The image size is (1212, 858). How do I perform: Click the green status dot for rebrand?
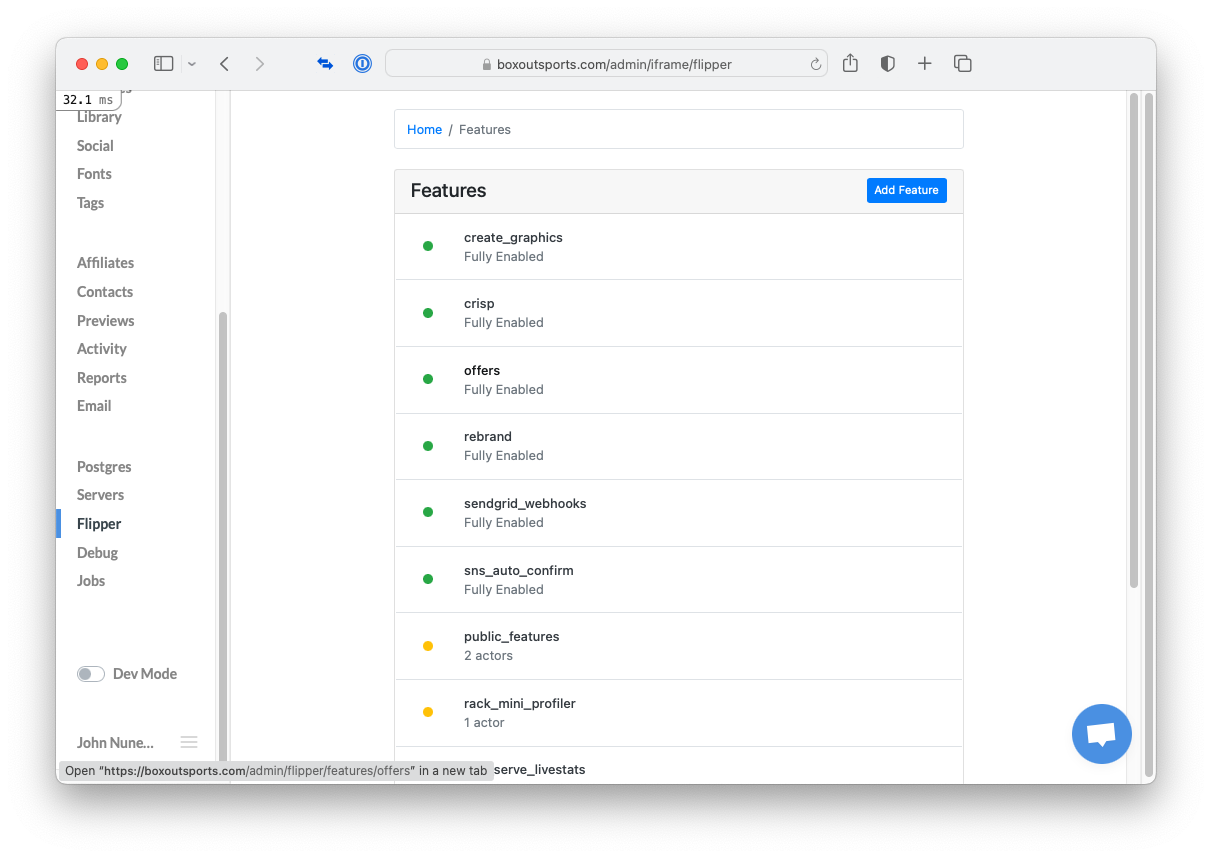click(428, 446)
